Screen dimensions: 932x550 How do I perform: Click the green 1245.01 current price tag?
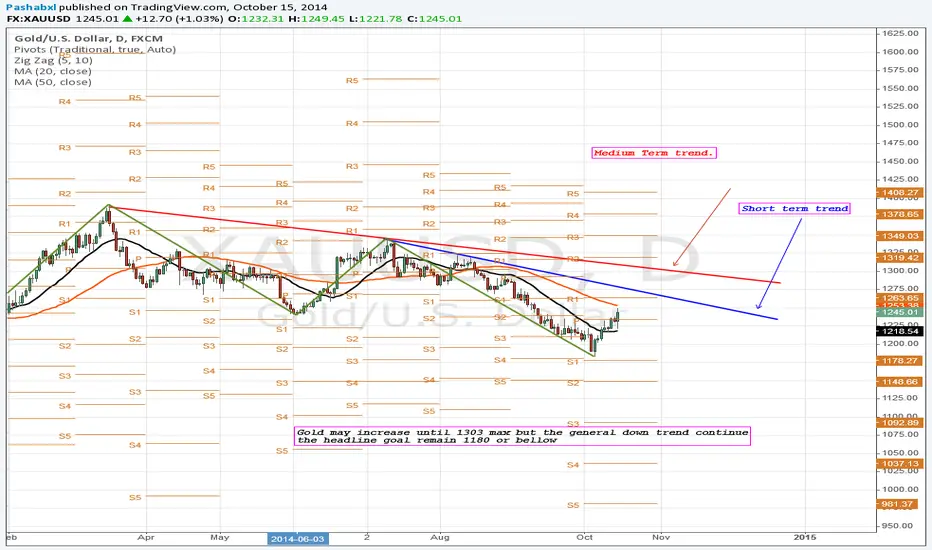(900, 312)
